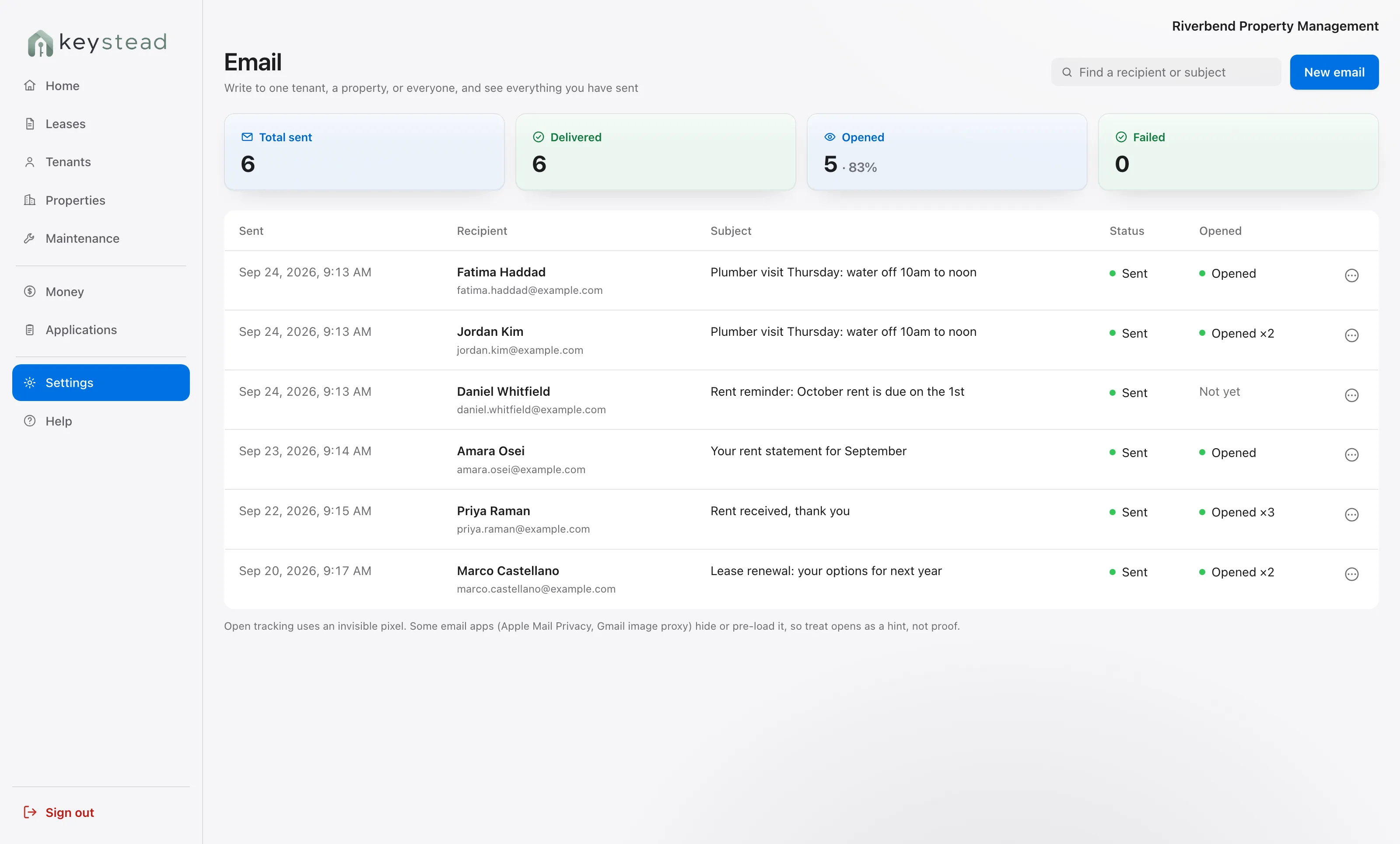
Task: Open the Maintenance section
Action: pyautogui.click(x=101, y=238)
